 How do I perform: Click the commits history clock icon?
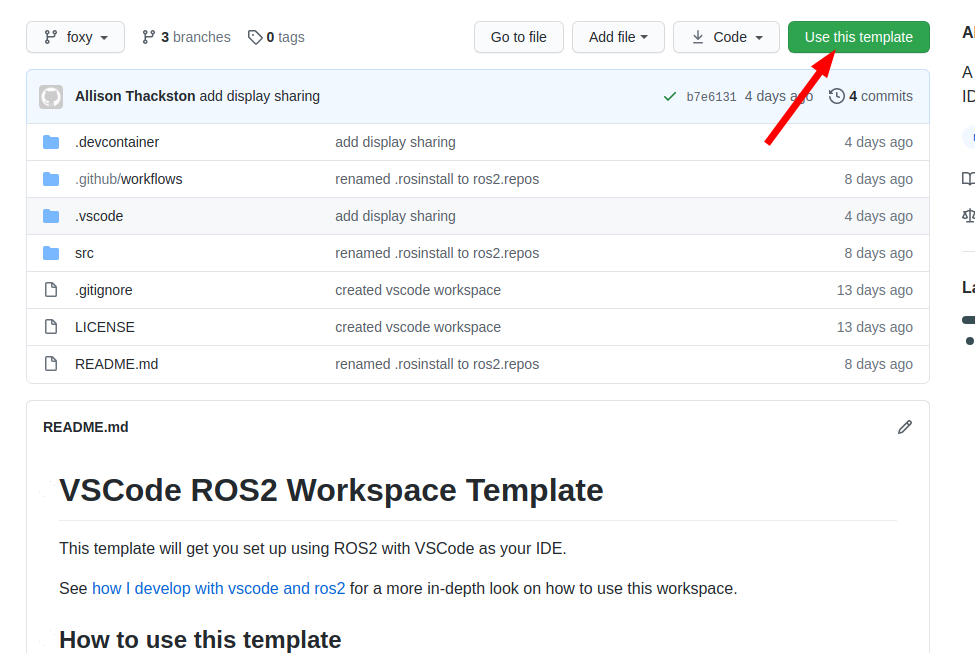pyautogui.click(x=836, y=96)
